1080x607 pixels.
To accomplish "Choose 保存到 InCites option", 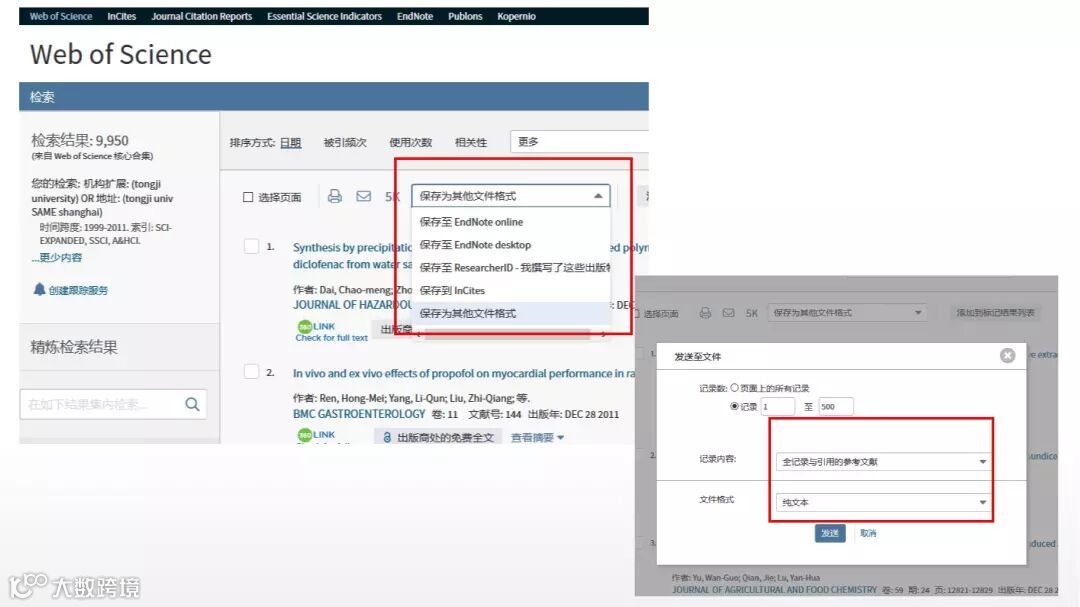I will pos(511,290).
